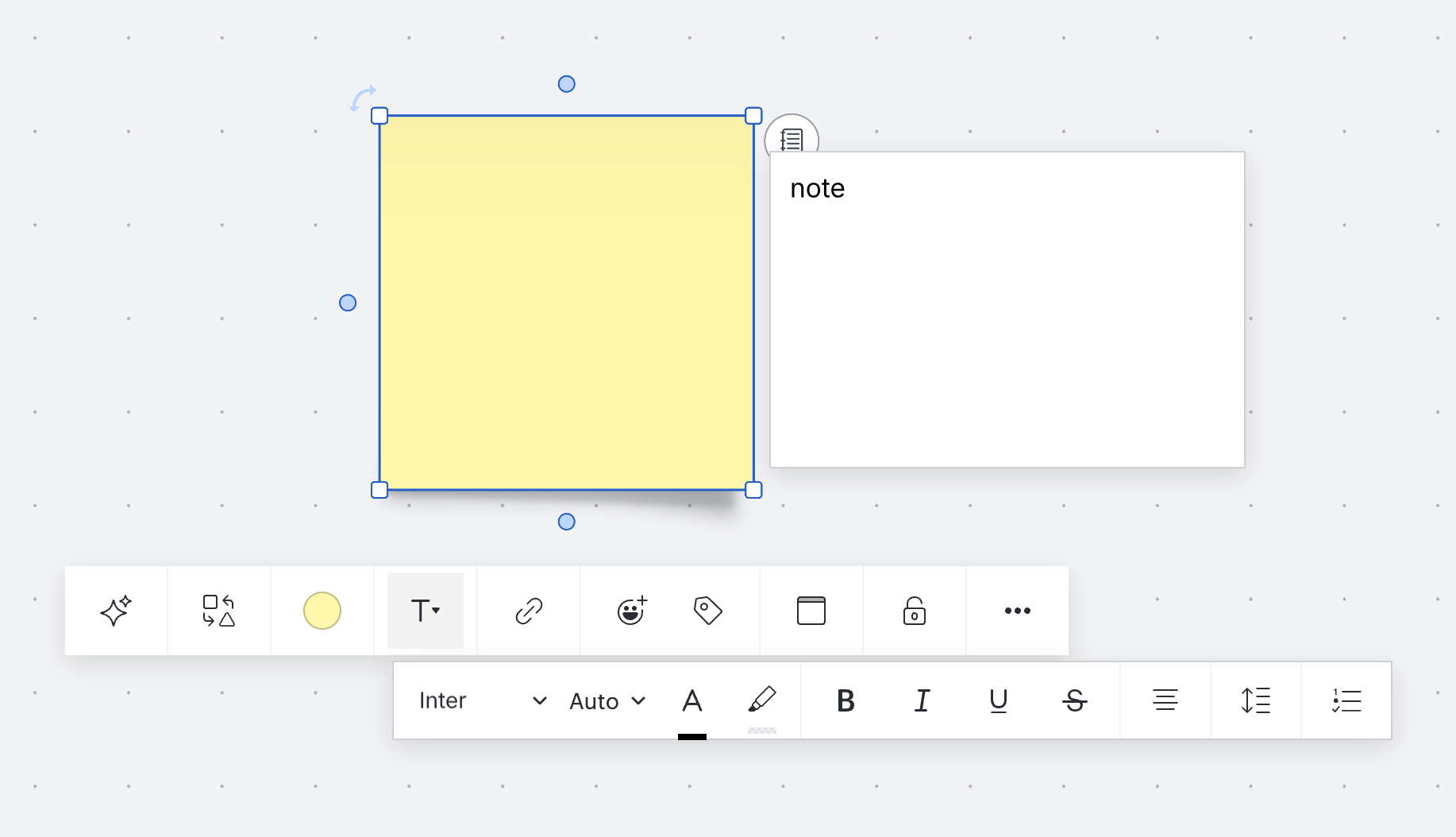This screenshot has height=837, width=1456.
Task: Click the bottom-right resize handle
Action: (x=754, y=490)
